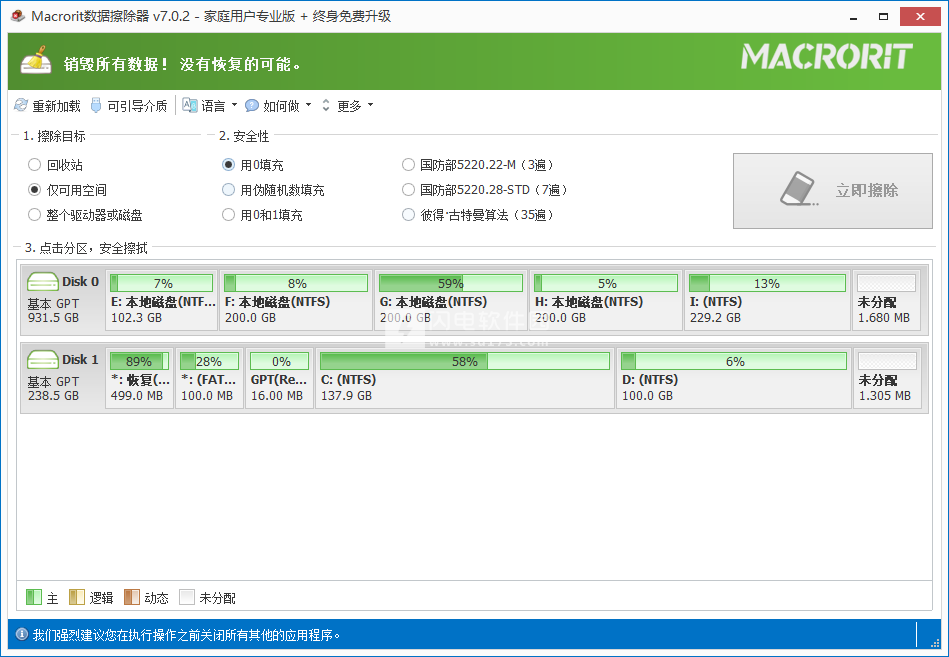
Task: Click the 立即擦除 button
Action: click(x=833, y=191)
